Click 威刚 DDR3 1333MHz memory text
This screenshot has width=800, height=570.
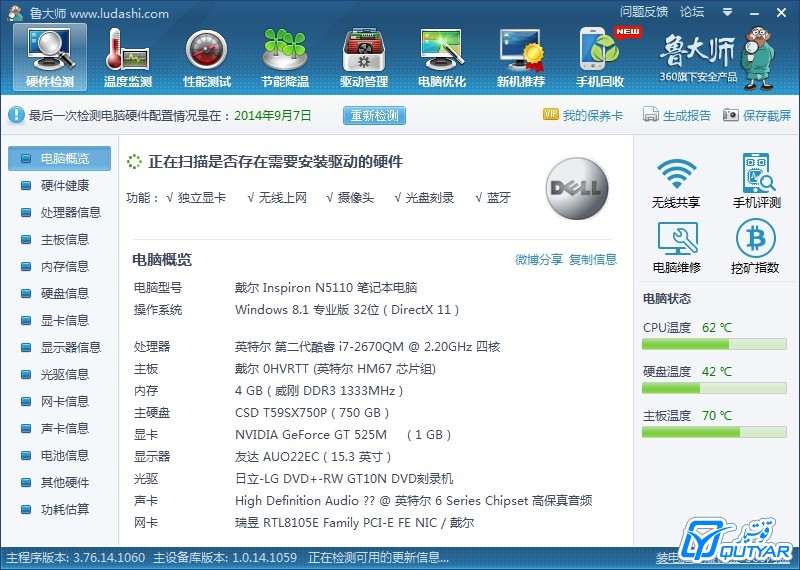[319, 391]
